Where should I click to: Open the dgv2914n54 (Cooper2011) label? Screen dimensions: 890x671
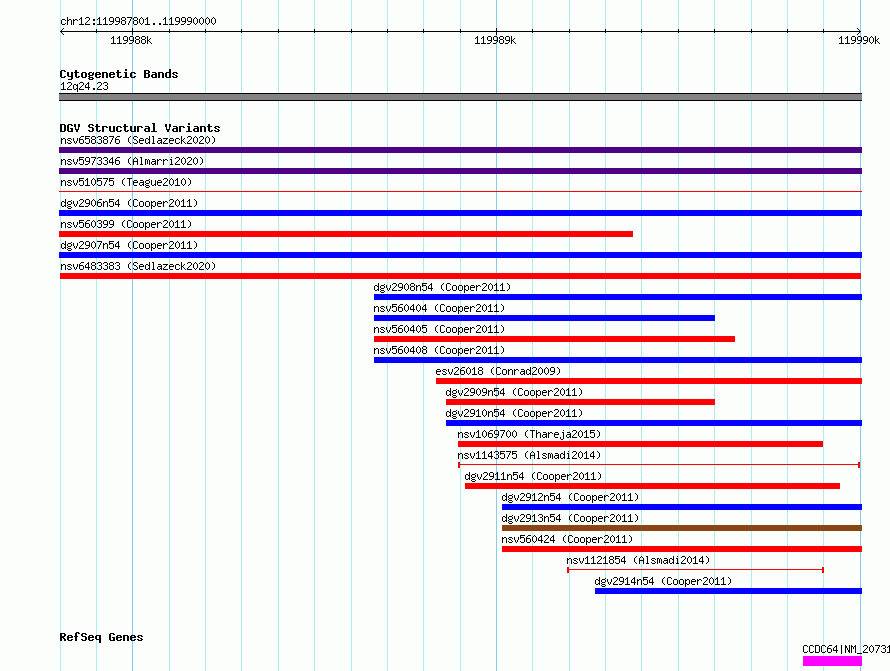point(663,581)
